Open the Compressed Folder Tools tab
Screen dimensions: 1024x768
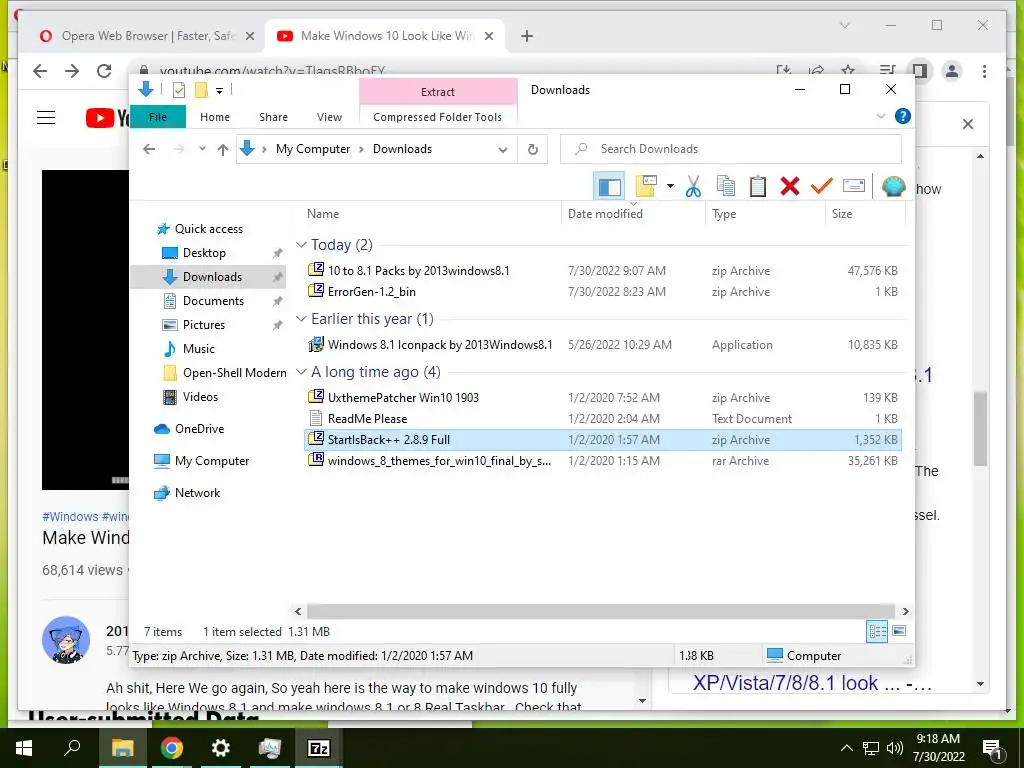point(438,117)
